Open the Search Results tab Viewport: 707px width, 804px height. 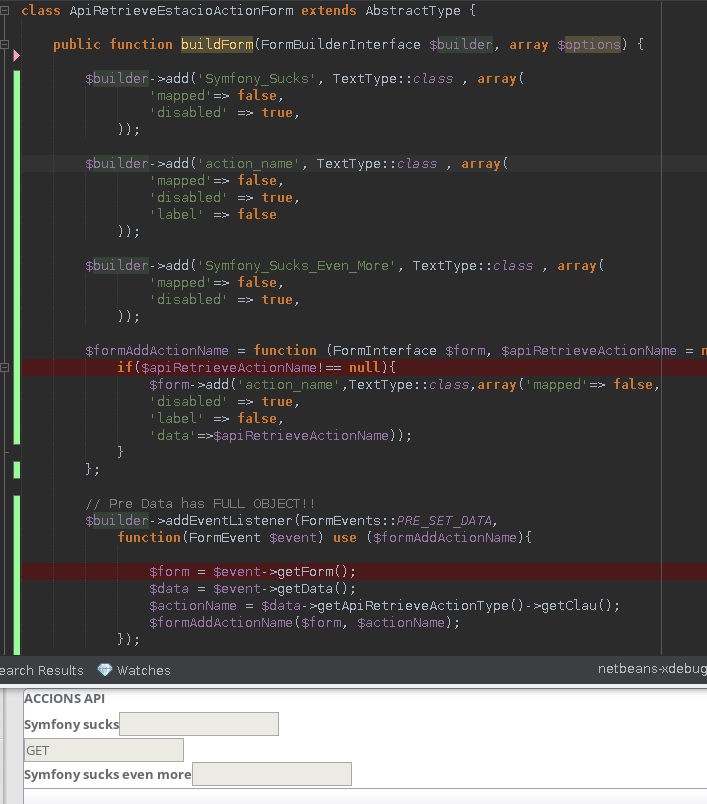click(x=42, y=670)
